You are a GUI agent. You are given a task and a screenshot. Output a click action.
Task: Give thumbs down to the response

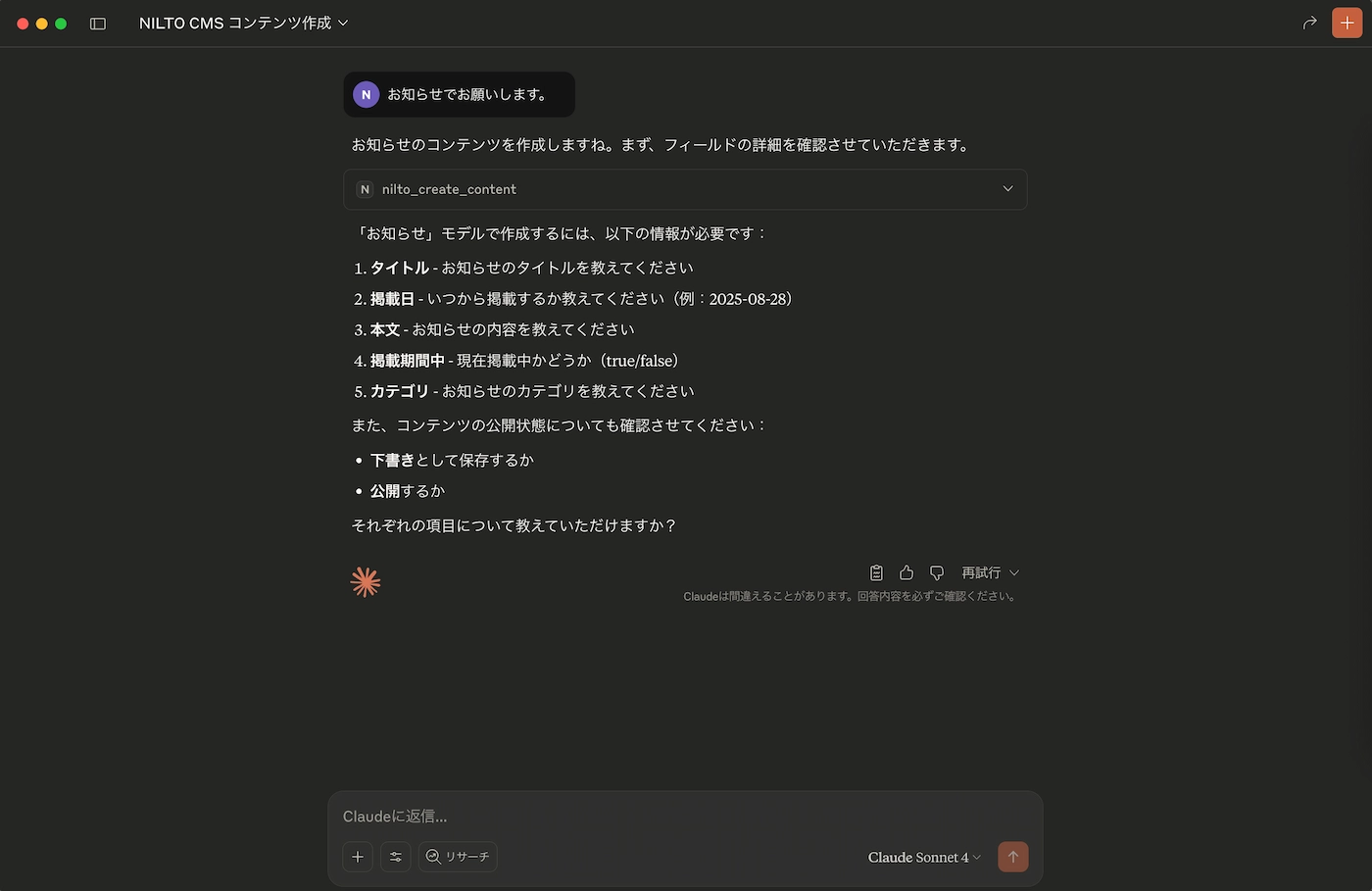pyautogui.click(x=937, y=572)
